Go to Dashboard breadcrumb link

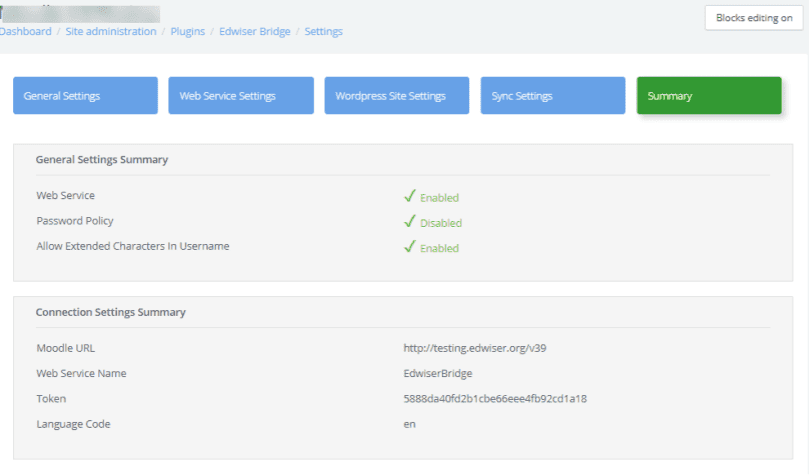coord(25,31)
